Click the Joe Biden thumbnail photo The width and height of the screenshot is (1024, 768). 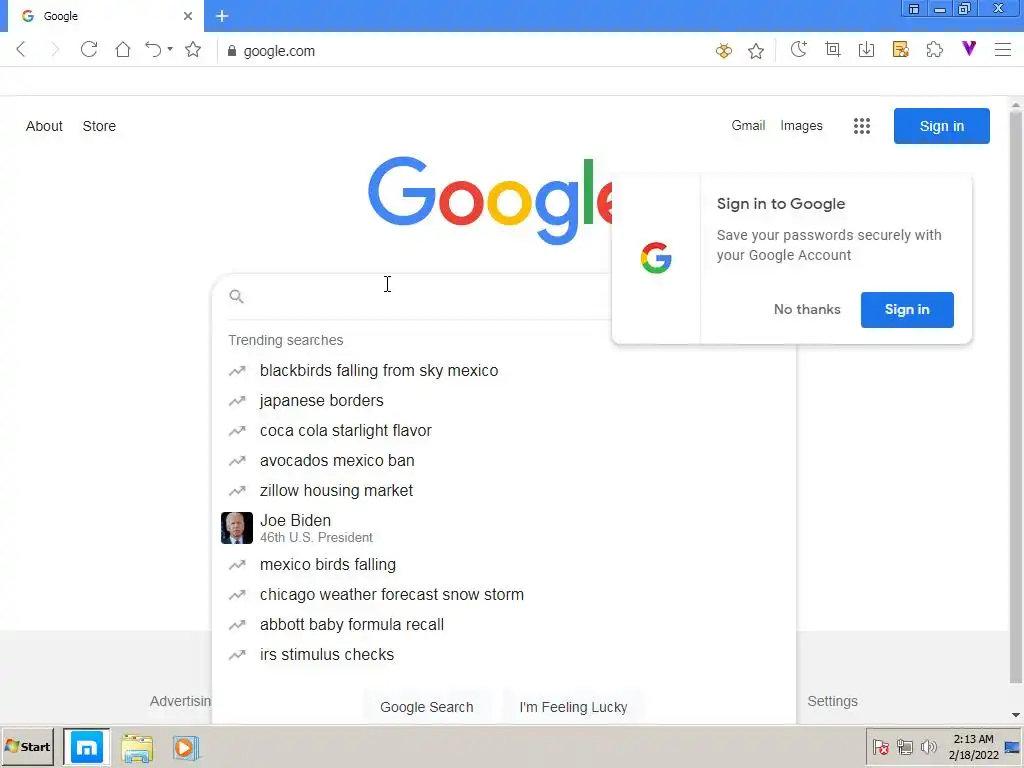(x=236, y=528)
